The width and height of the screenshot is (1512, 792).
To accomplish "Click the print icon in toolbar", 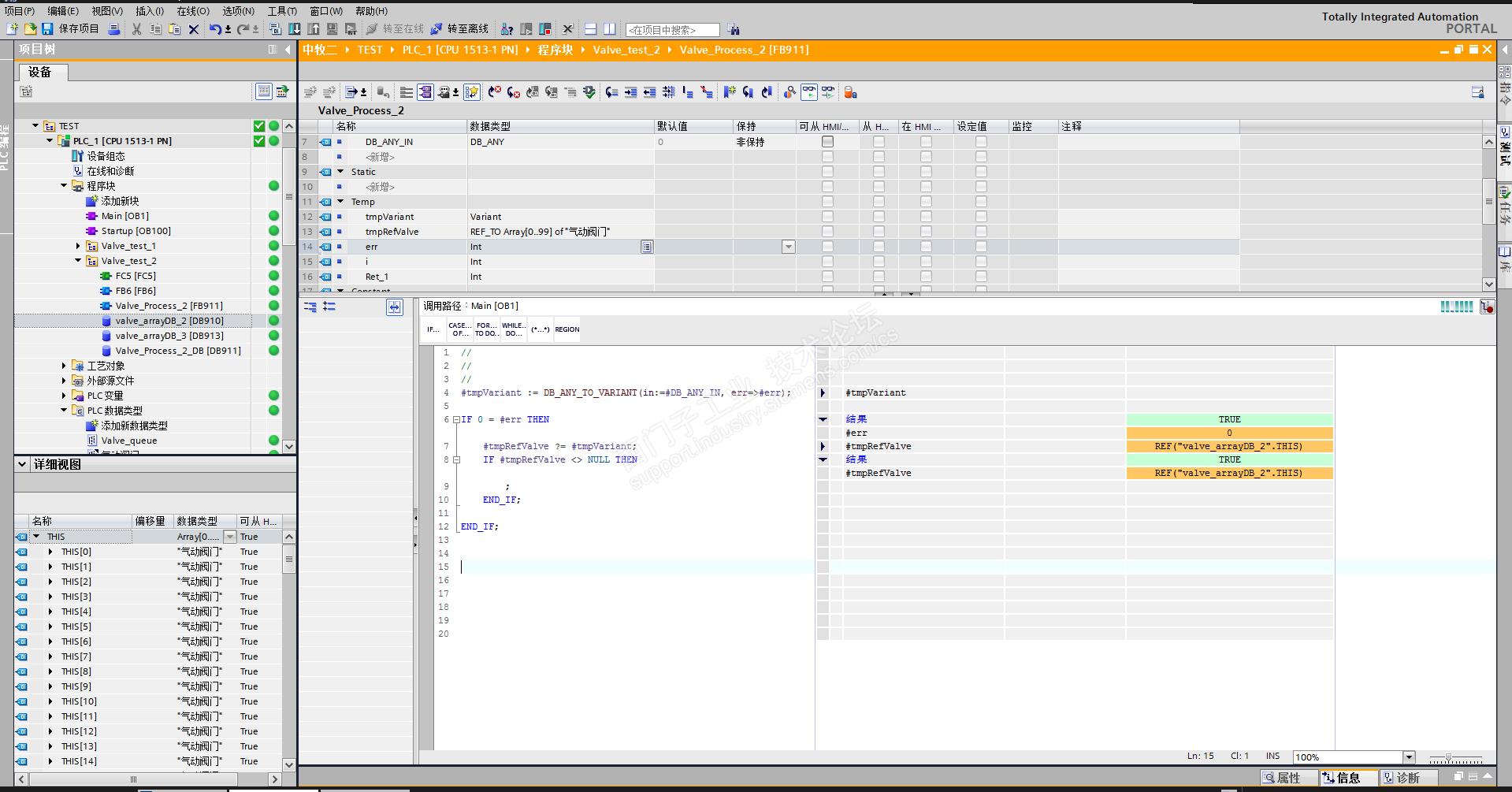I will pyautogui.click(x=114, y=29).
